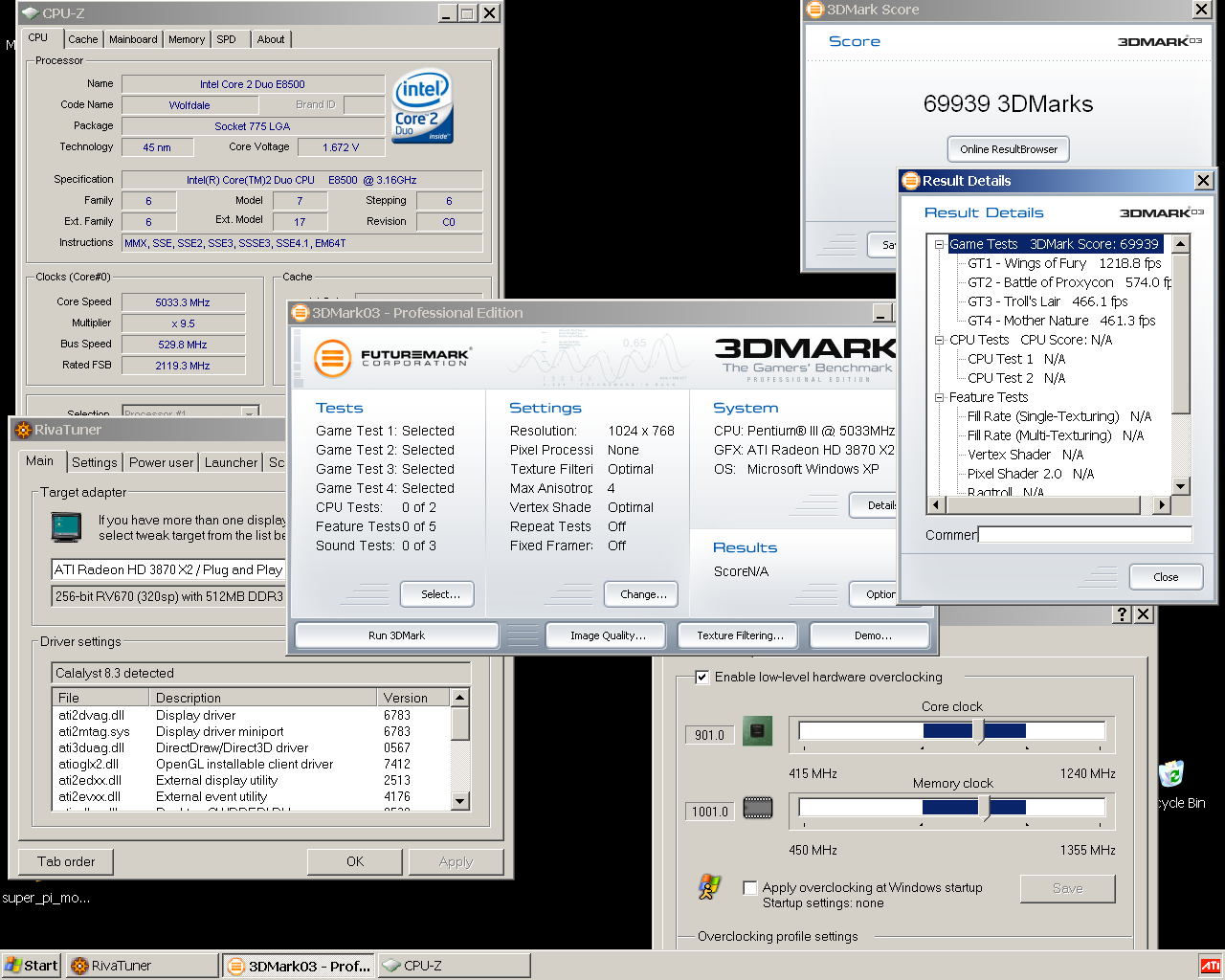Click the CPU-Z title bar icon
Screen dimensions: 1225x980
click(x=30, y=12)
